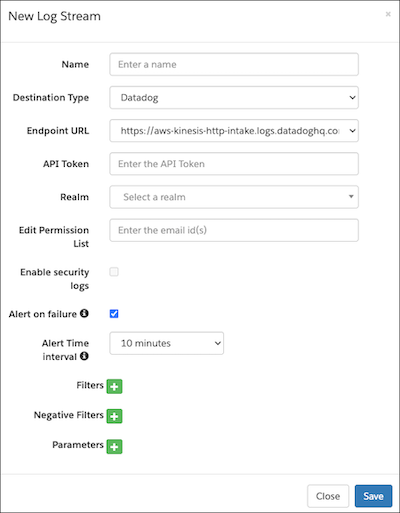
Task: Focus the Edit Permission List email field
Action: click(234, 230)
